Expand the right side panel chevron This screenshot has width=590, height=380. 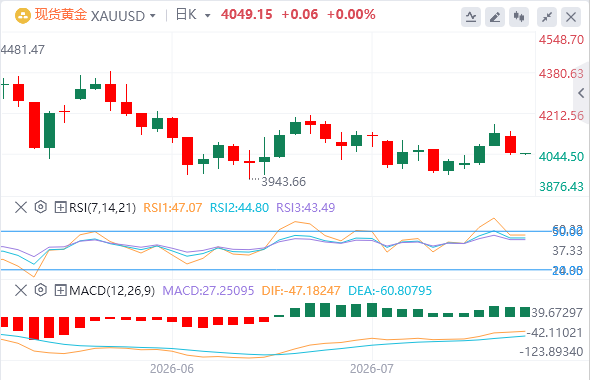[582, 93]
